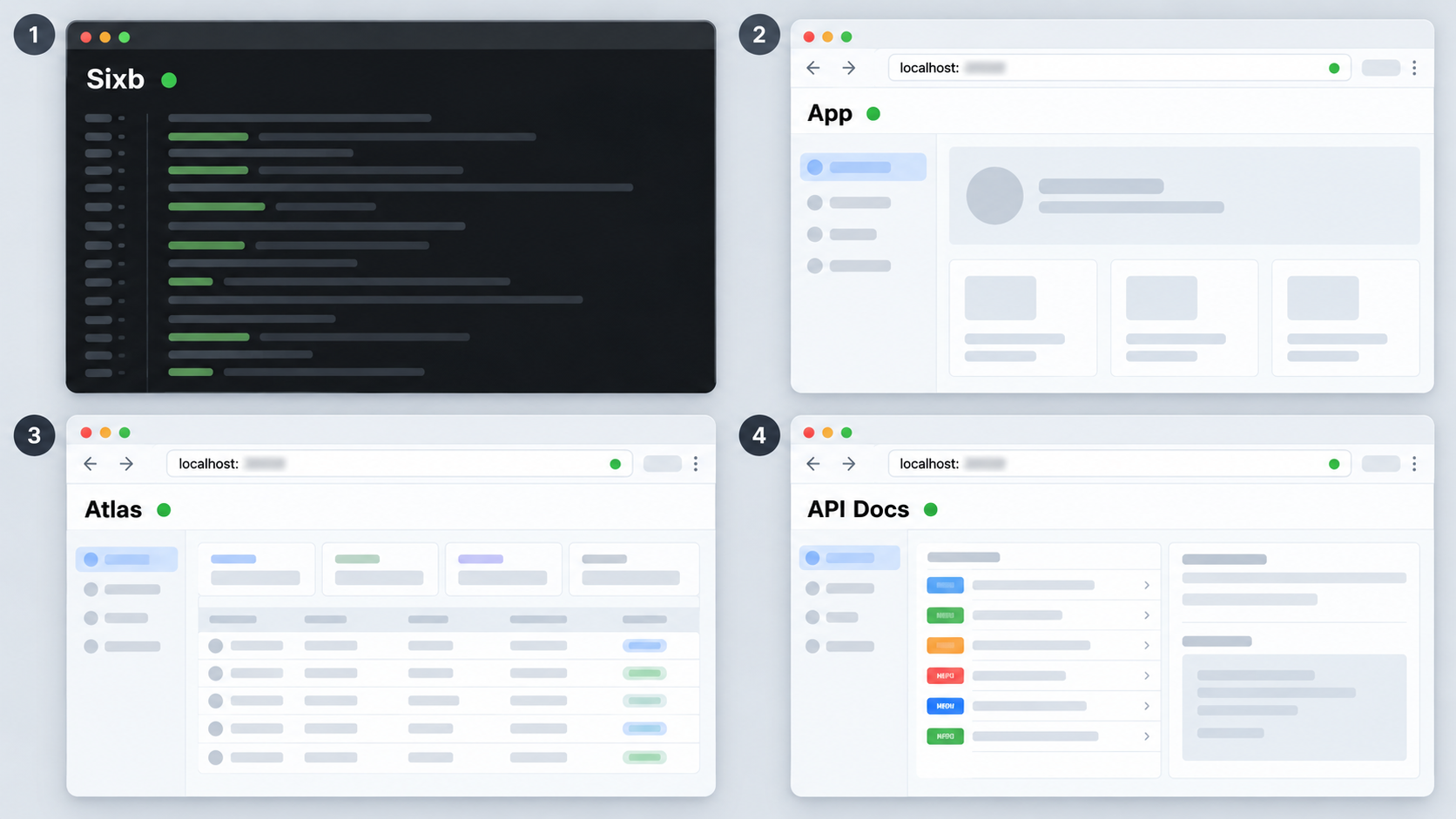Open the Atlas stat card with gray heading
1456x819 pixels.
point(634,569)
